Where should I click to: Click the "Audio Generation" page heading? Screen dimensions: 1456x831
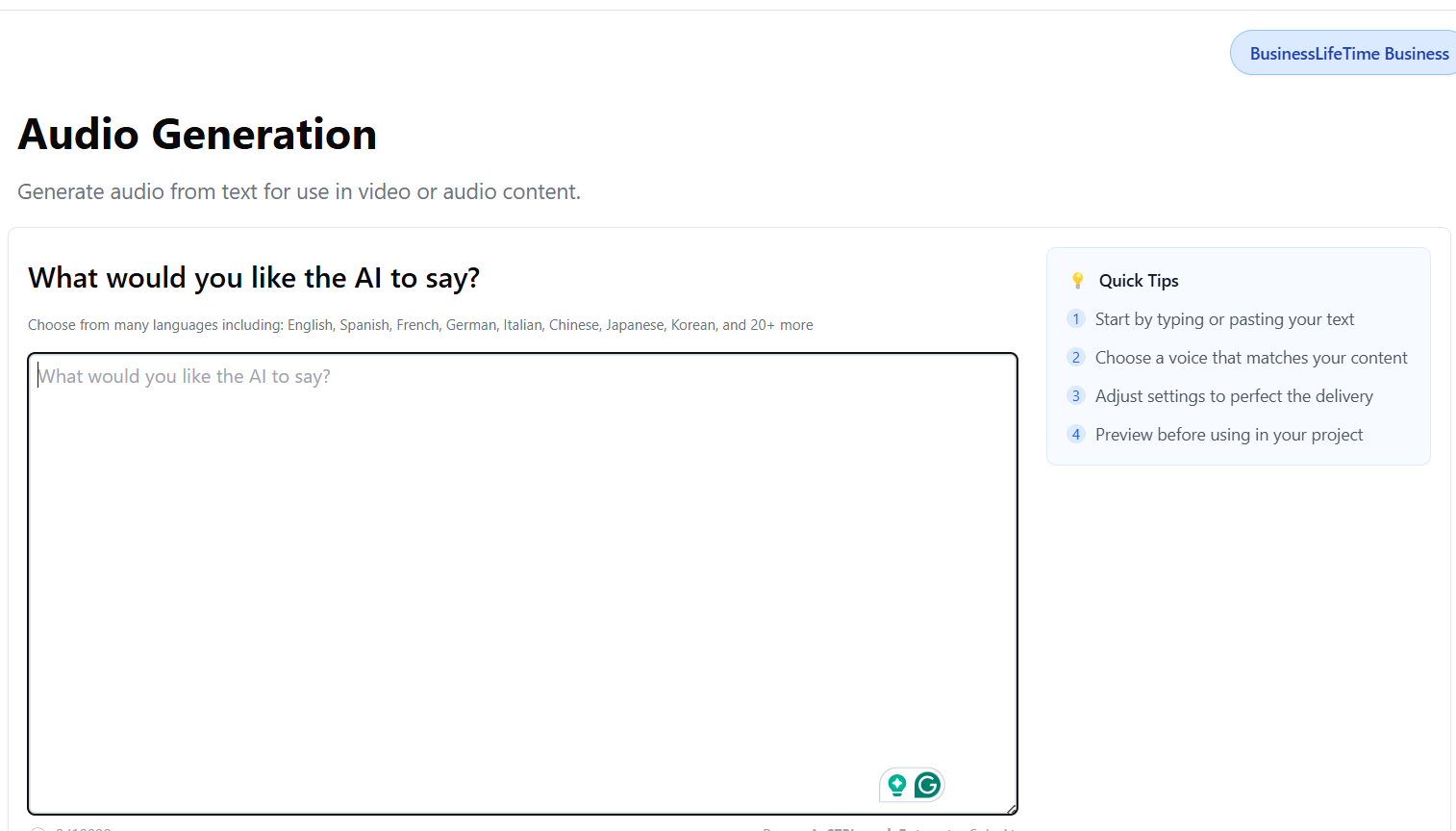click(197, 134)
